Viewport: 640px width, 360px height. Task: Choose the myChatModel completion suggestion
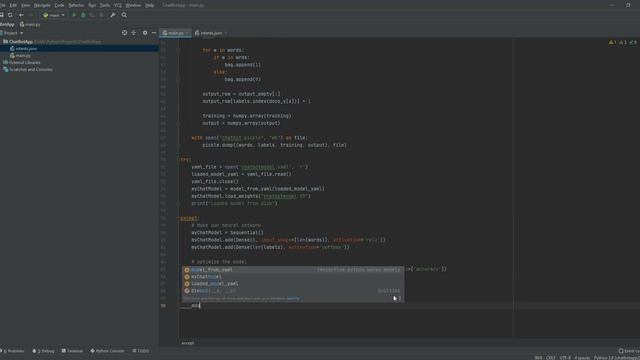(x=293, y=277)
